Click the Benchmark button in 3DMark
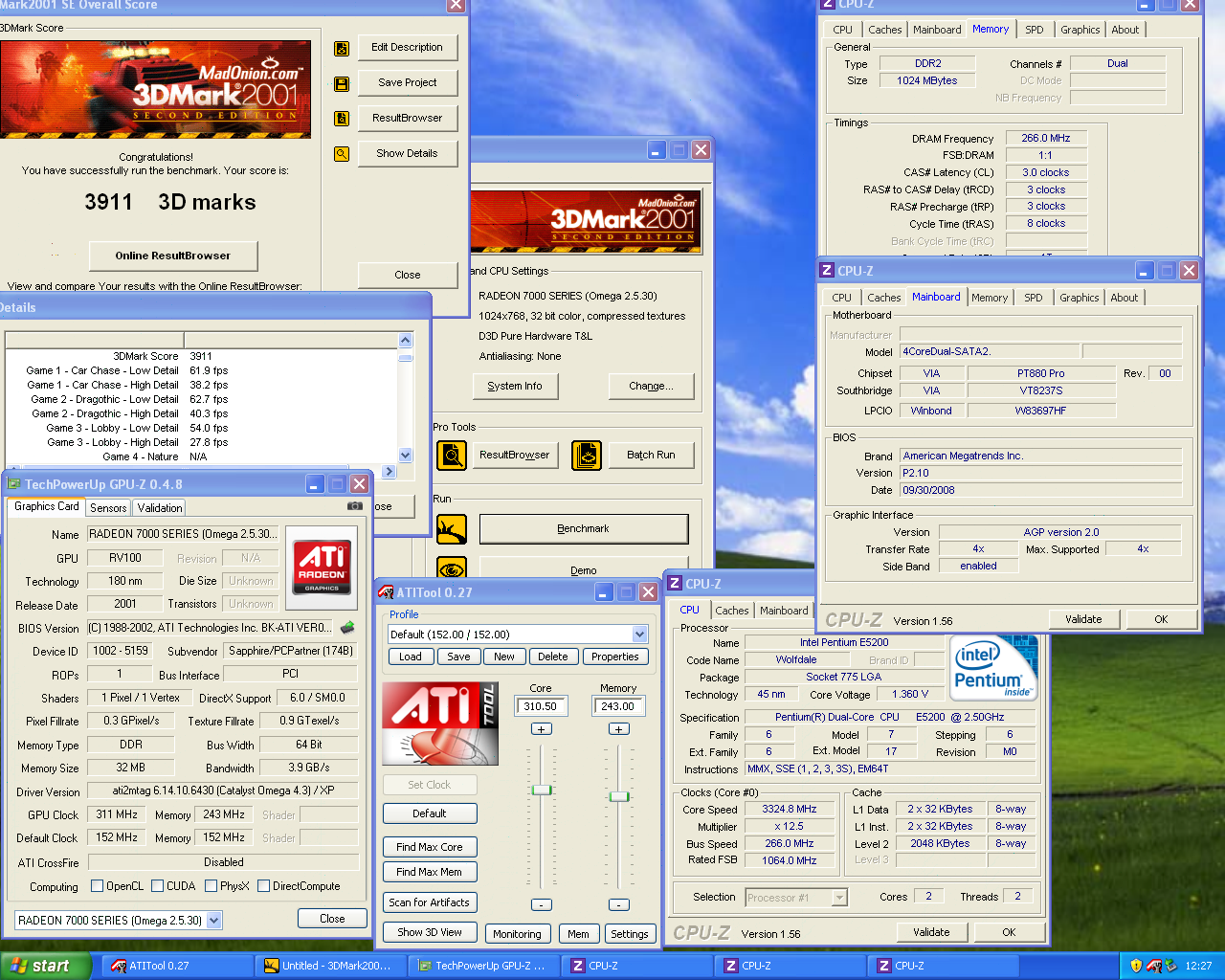This screenshot has height=980, width=1225. point(584,529)
